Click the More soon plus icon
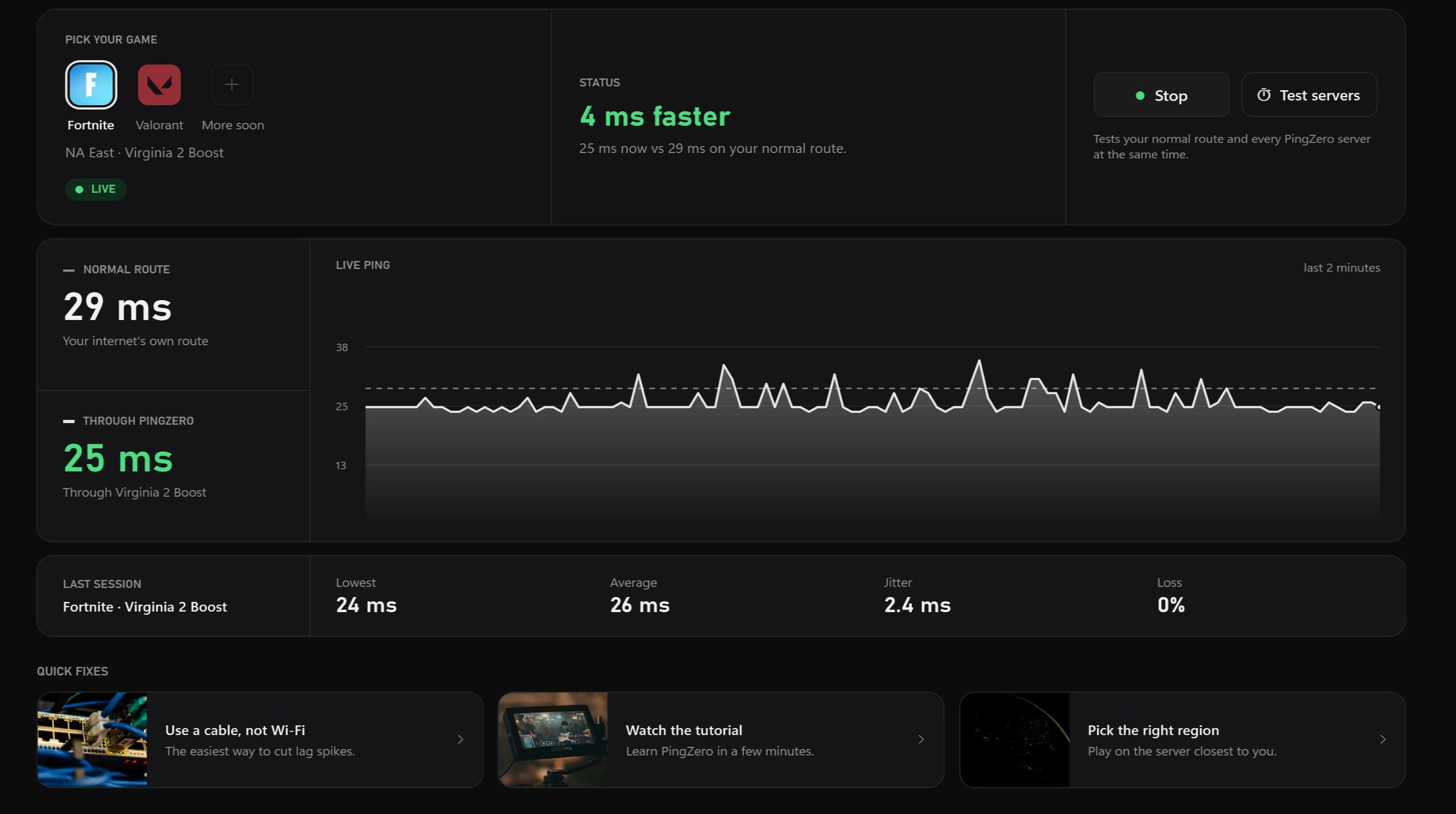The height and width of the screenshot is (814, 1456). 232,85
